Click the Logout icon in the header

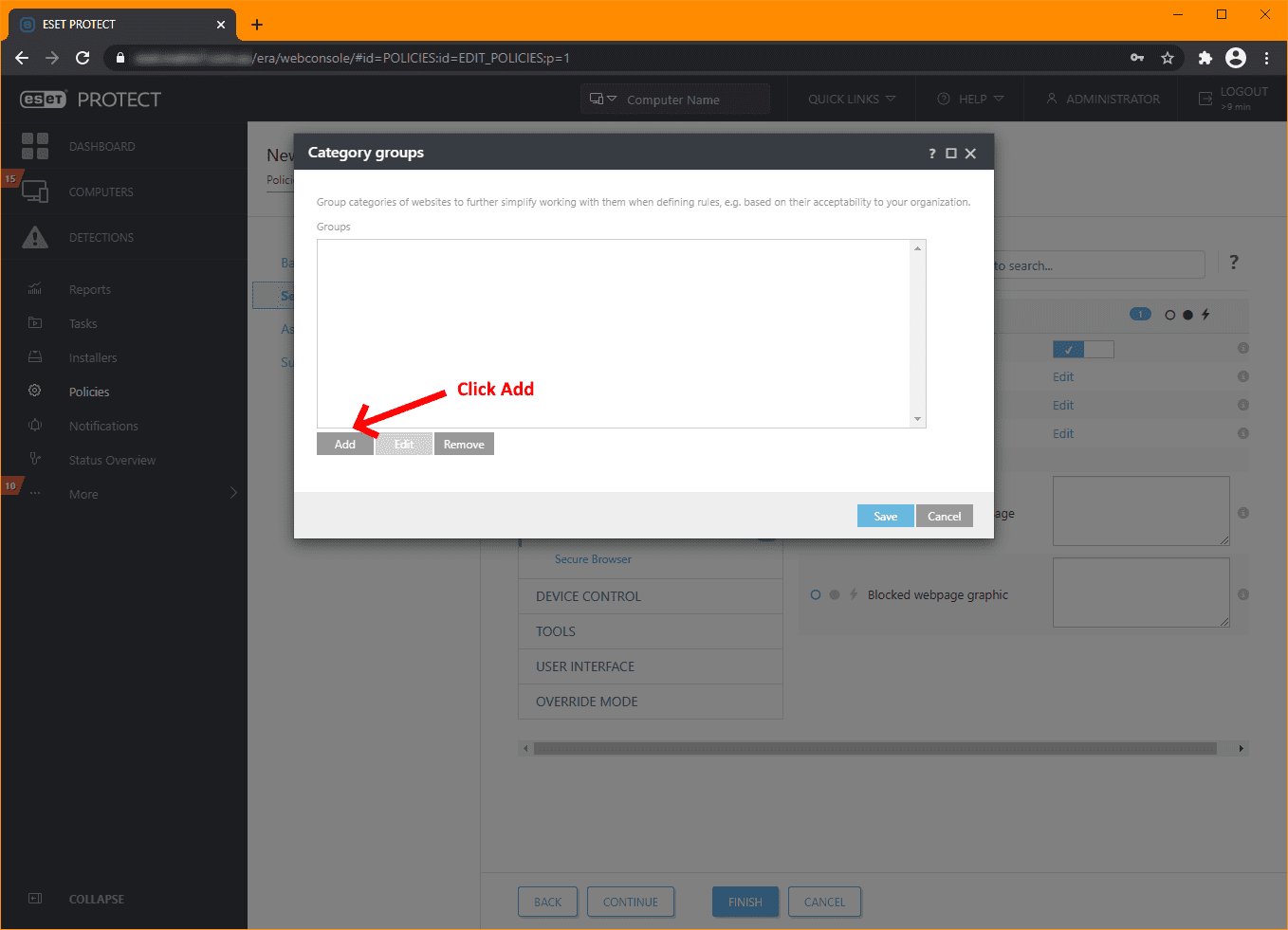tap(1205, 99)
